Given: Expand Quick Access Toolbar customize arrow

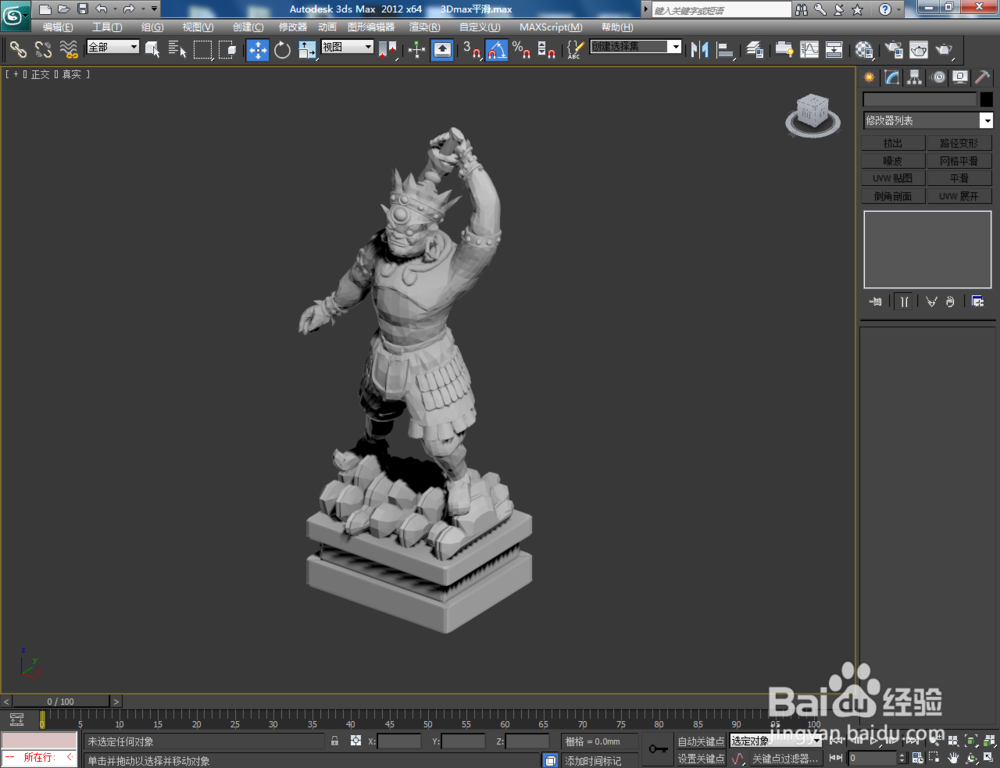Looking at the screenshot, I should click(x=154, y=9).
